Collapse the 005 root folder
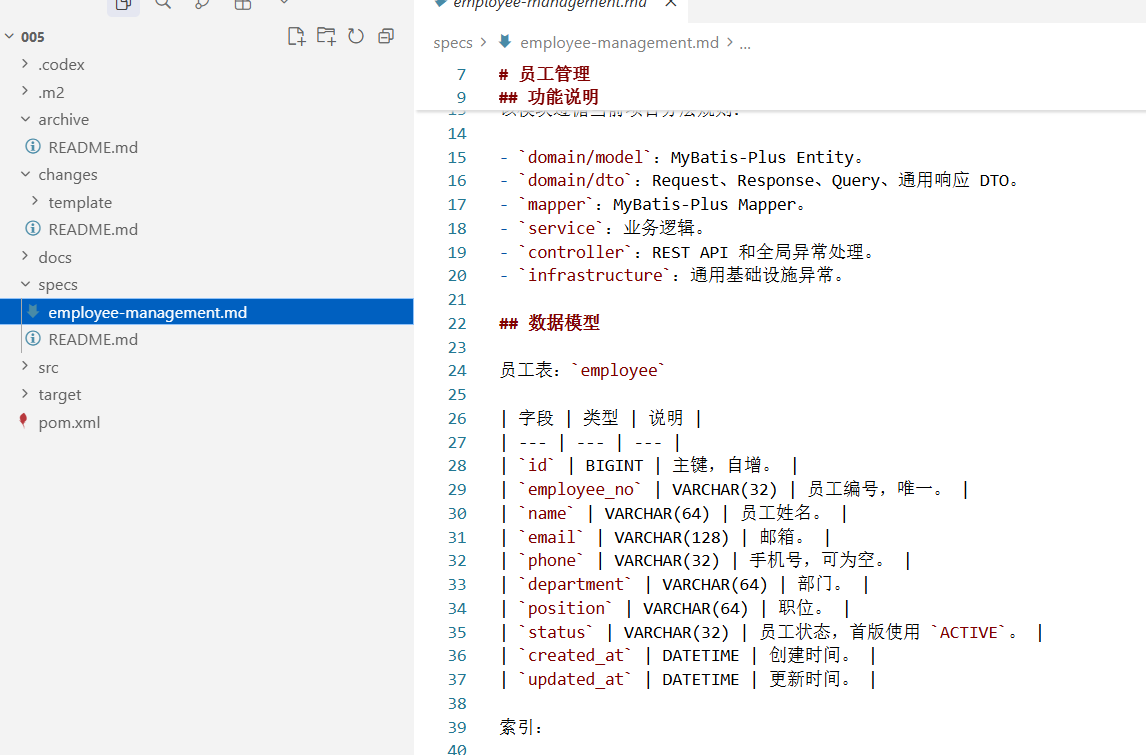 (x=10, y=36)
